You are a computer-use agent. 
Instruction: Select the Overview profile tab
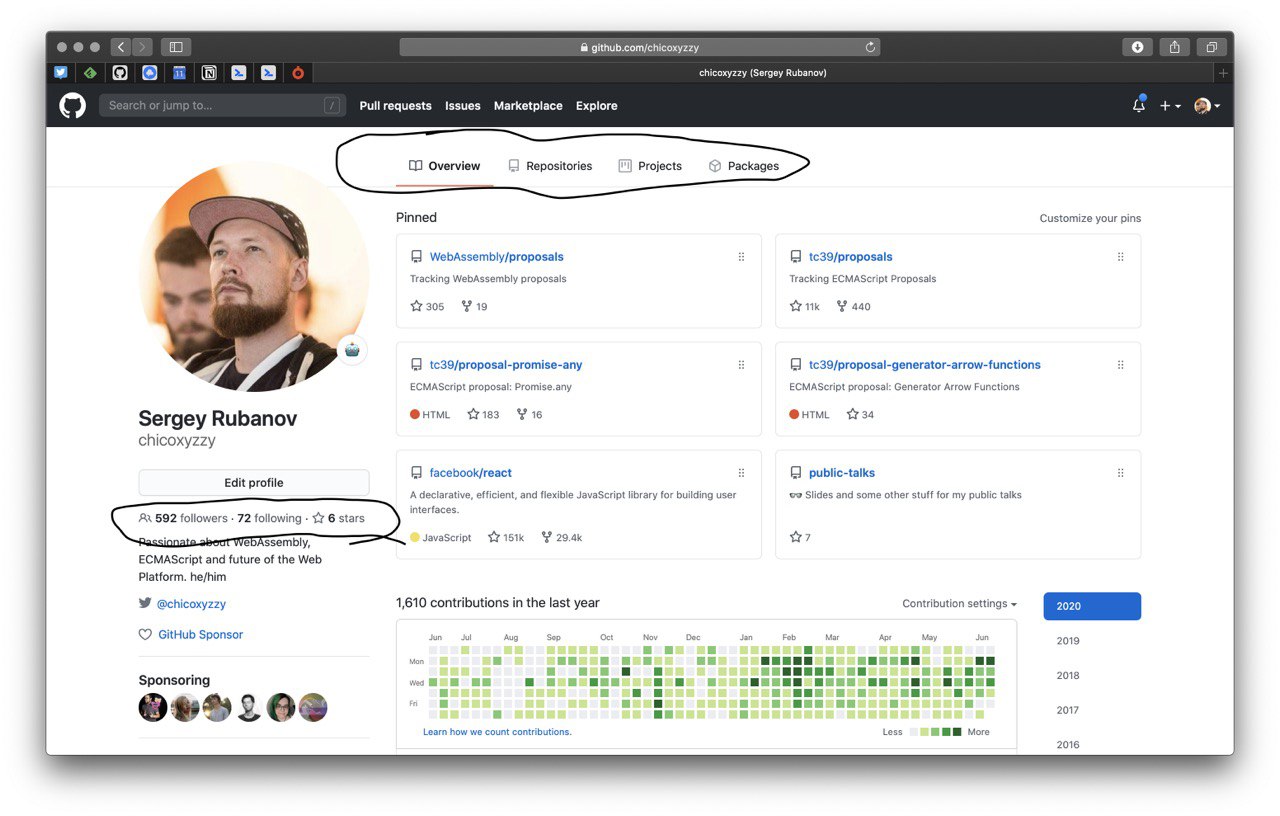tap(445, 166)
